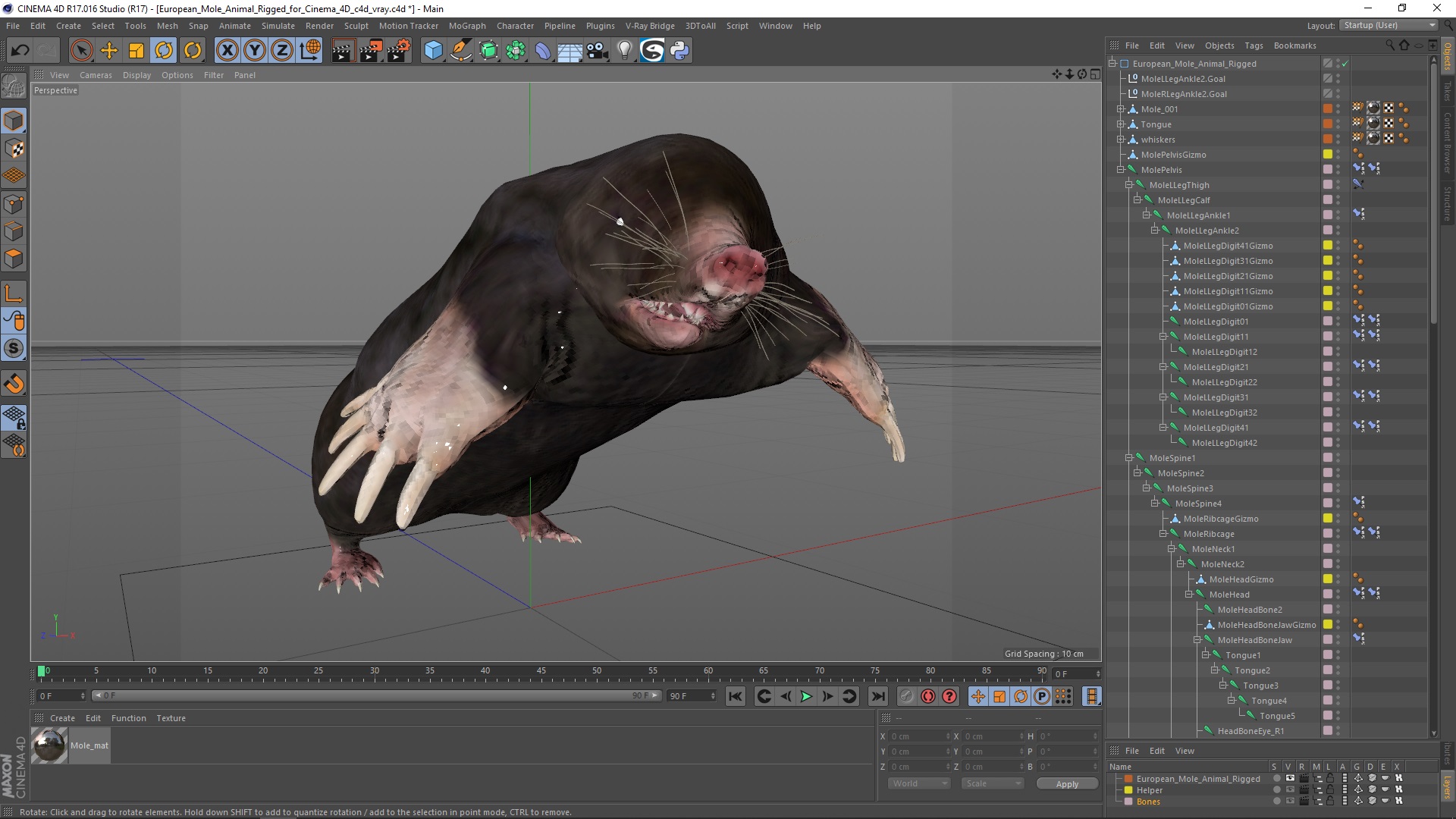
Task: Click orange color swatch of Mole_001
Action: [1328, 109]
